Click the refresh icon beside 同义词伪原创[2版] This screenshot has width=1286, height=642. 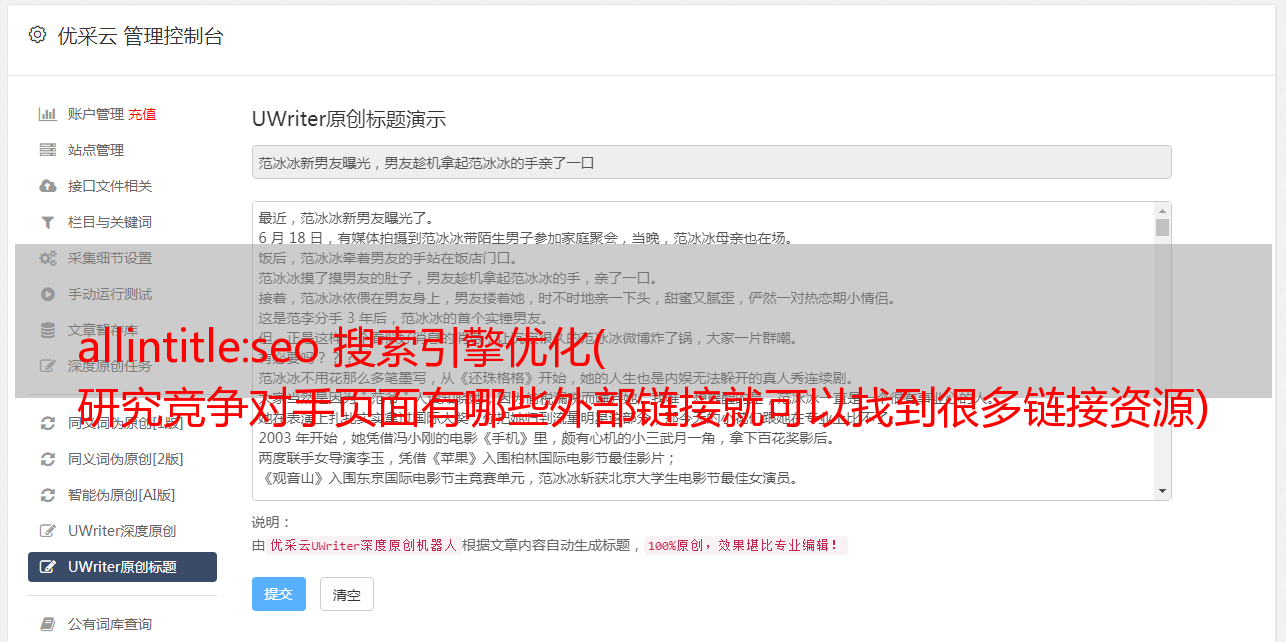click(47, 459)
